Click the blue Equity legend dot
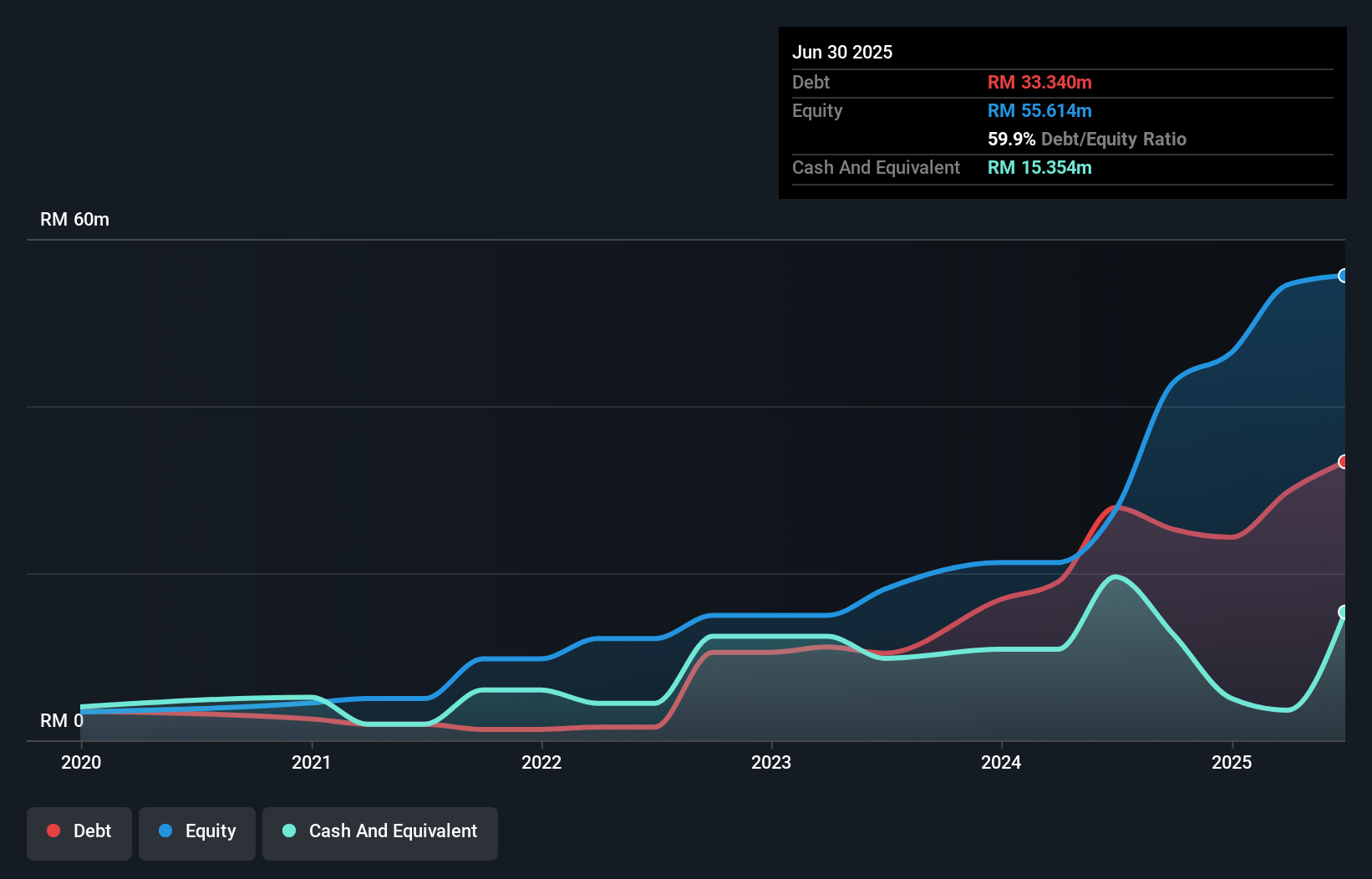The image size is (1372, 879). tap(166, 831)
